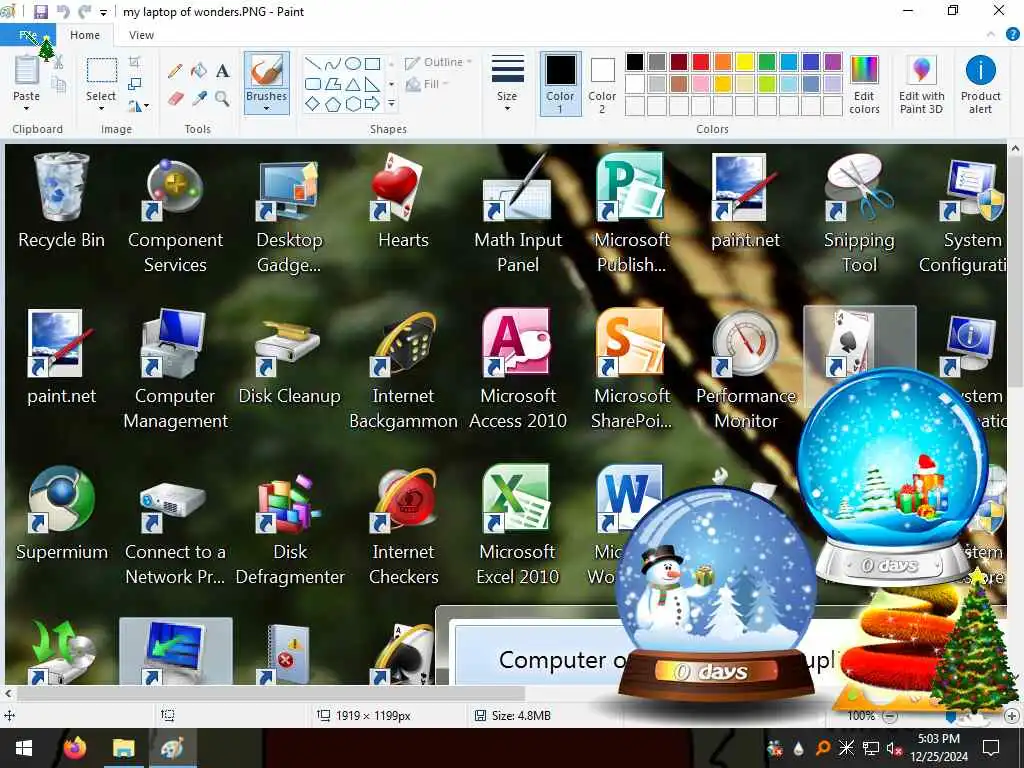Expand the Brushes dropdown arrow
This screenshot has height=768, width=1024.
coord(266,109)
